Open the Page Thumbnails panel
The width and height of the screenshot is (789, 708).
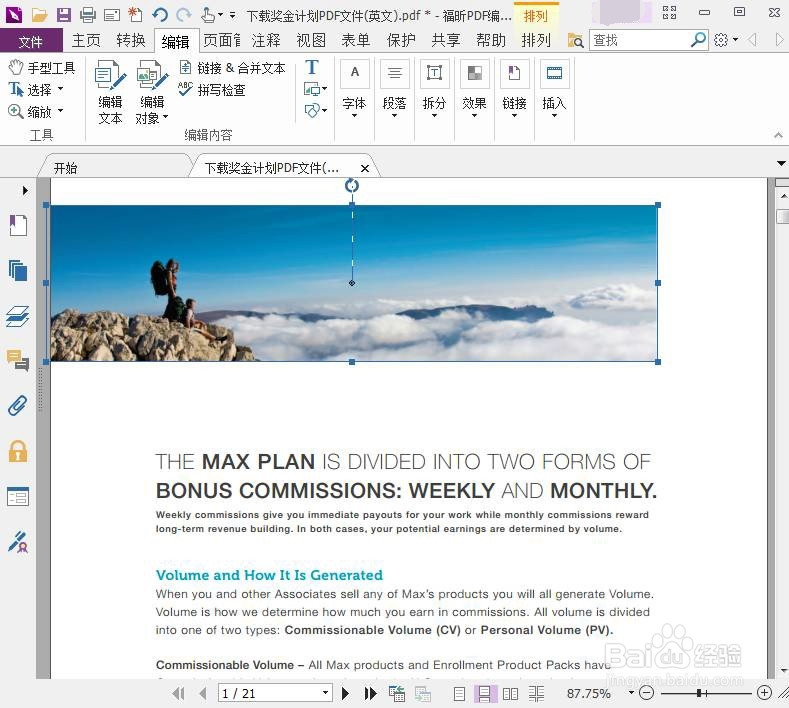tap(18, 271)
